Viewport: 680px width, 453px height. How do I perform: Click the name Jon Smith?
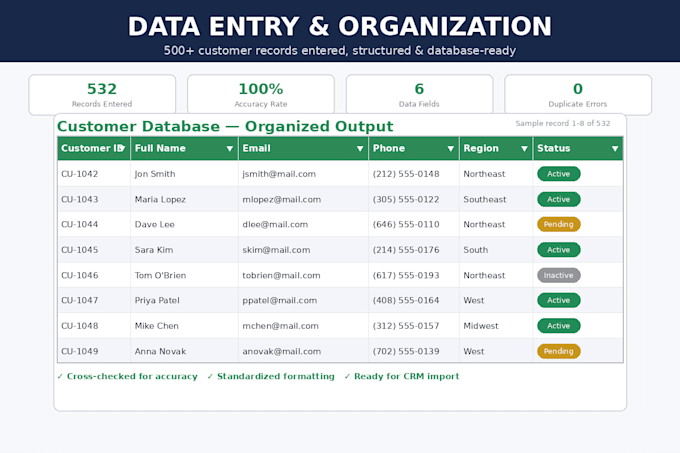155,174
